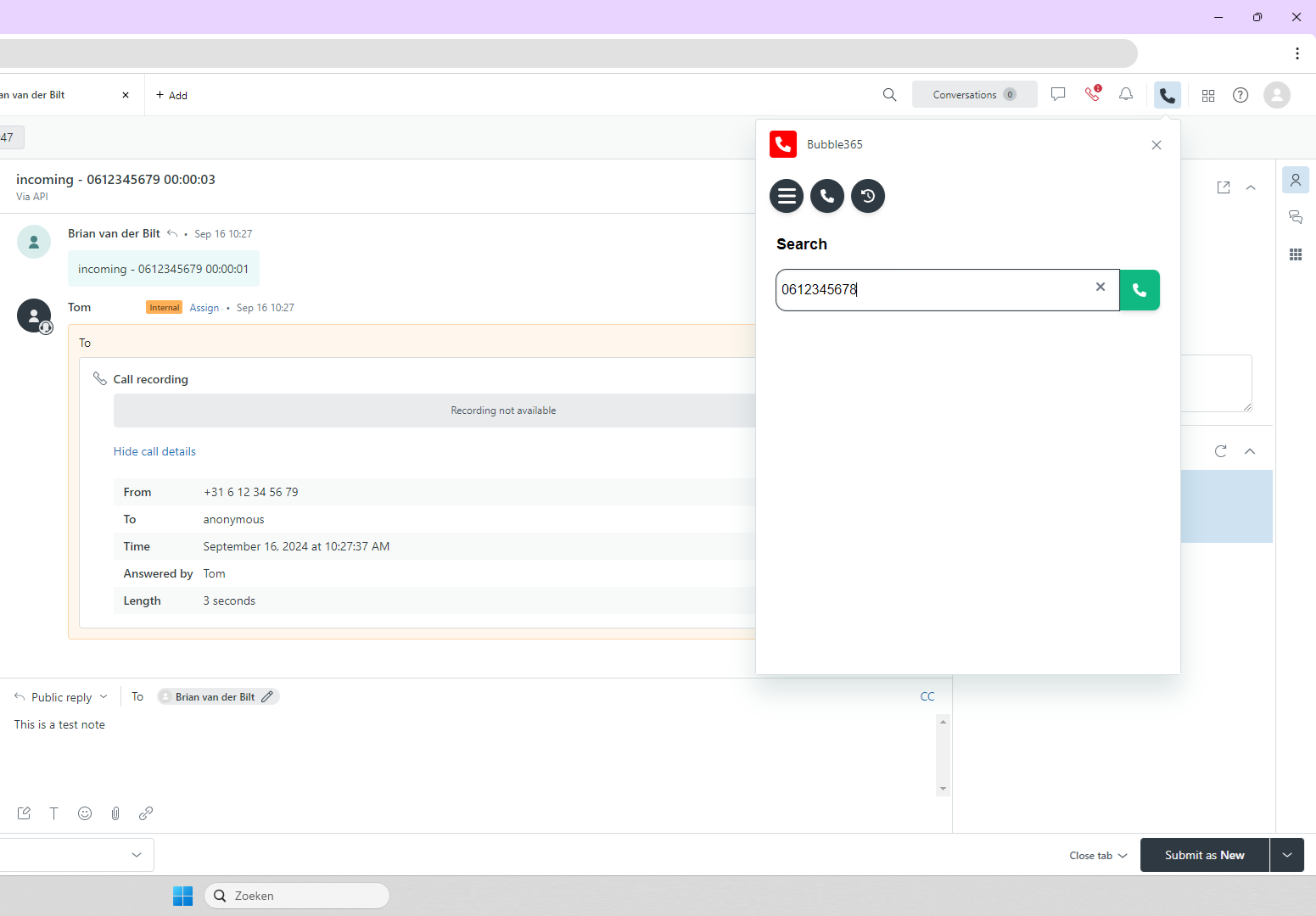Toggle text formatting options
Viewport: 1316px width, 916px height.
pos(53,813)
